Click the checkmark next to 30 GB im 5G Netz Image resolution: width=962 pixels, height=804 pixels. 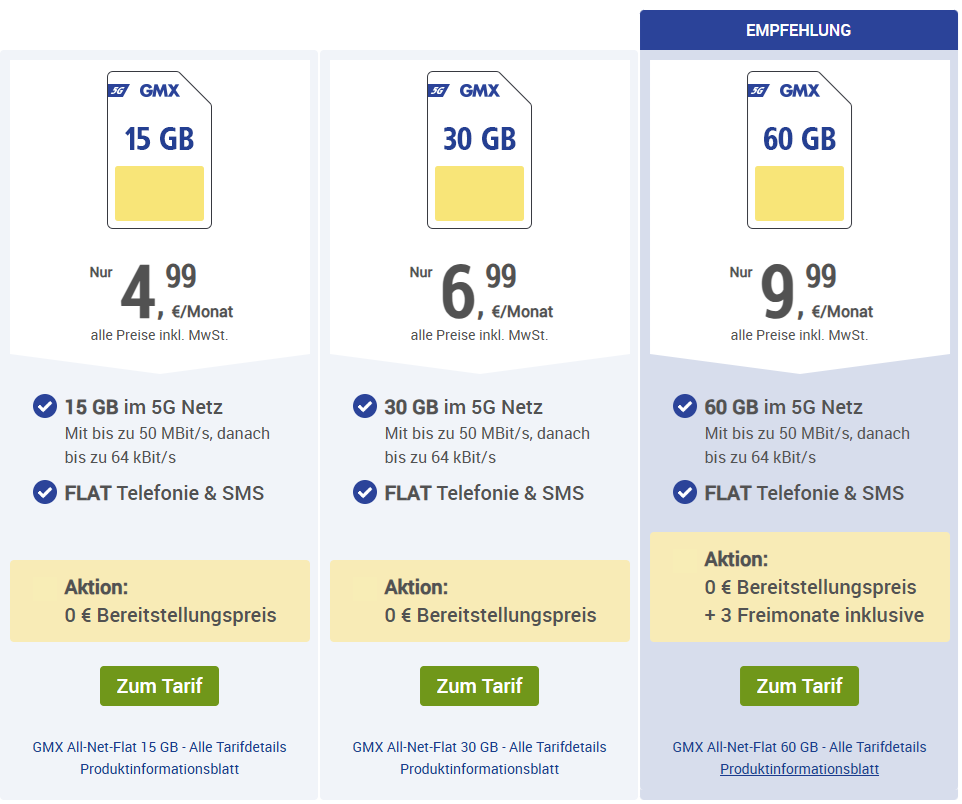click(x=365, y=406)
